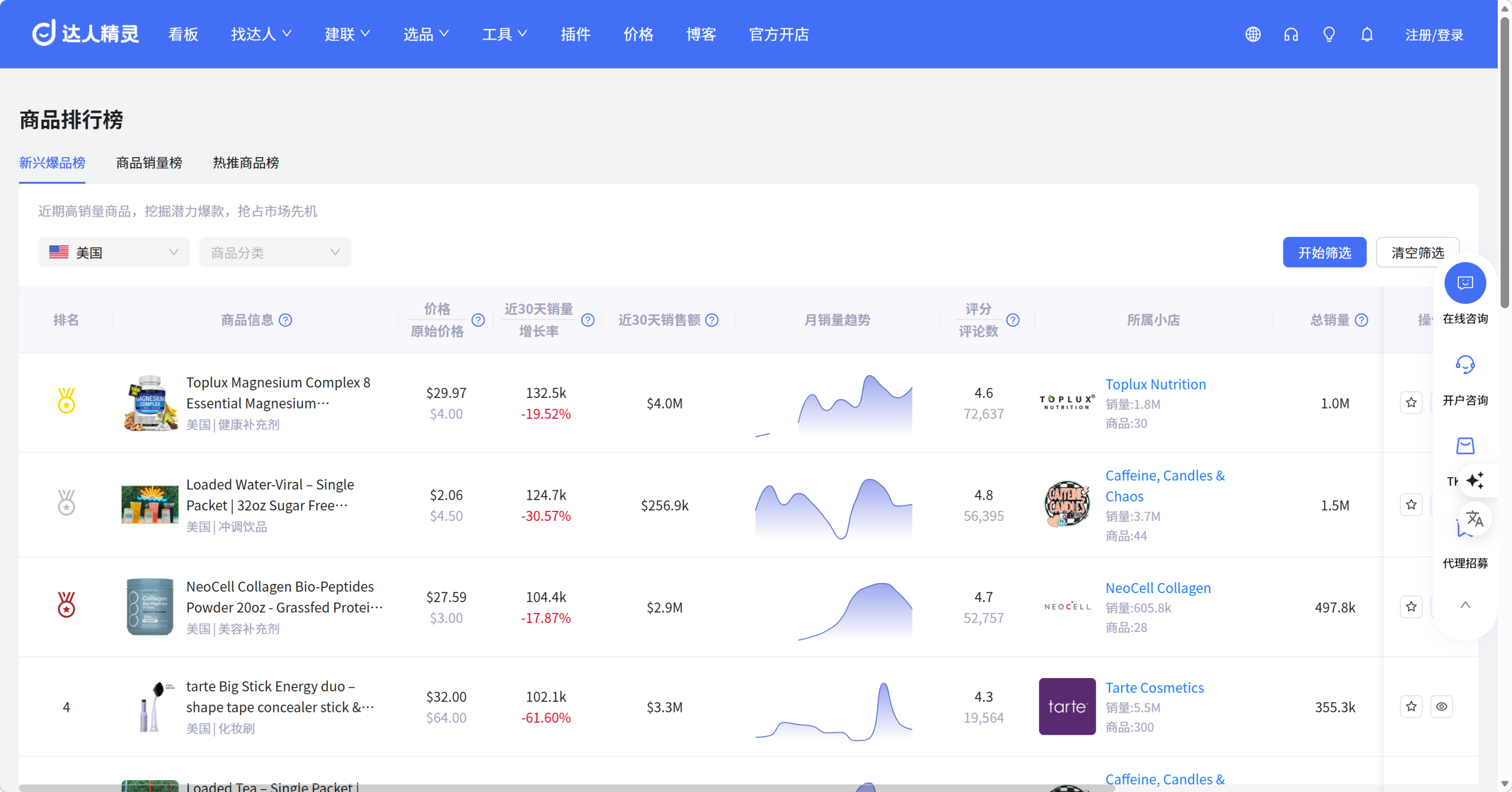Open 博客 in top navigation
This screenshot has width=1512, height=792.
pyautogui.click(x=701, y=34)
